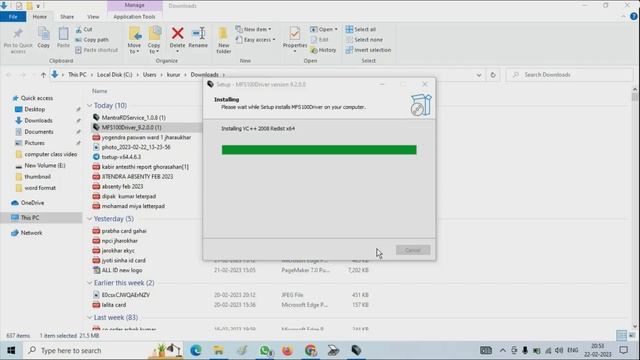Click Copy path in ribbon

[x=92, y=40]
